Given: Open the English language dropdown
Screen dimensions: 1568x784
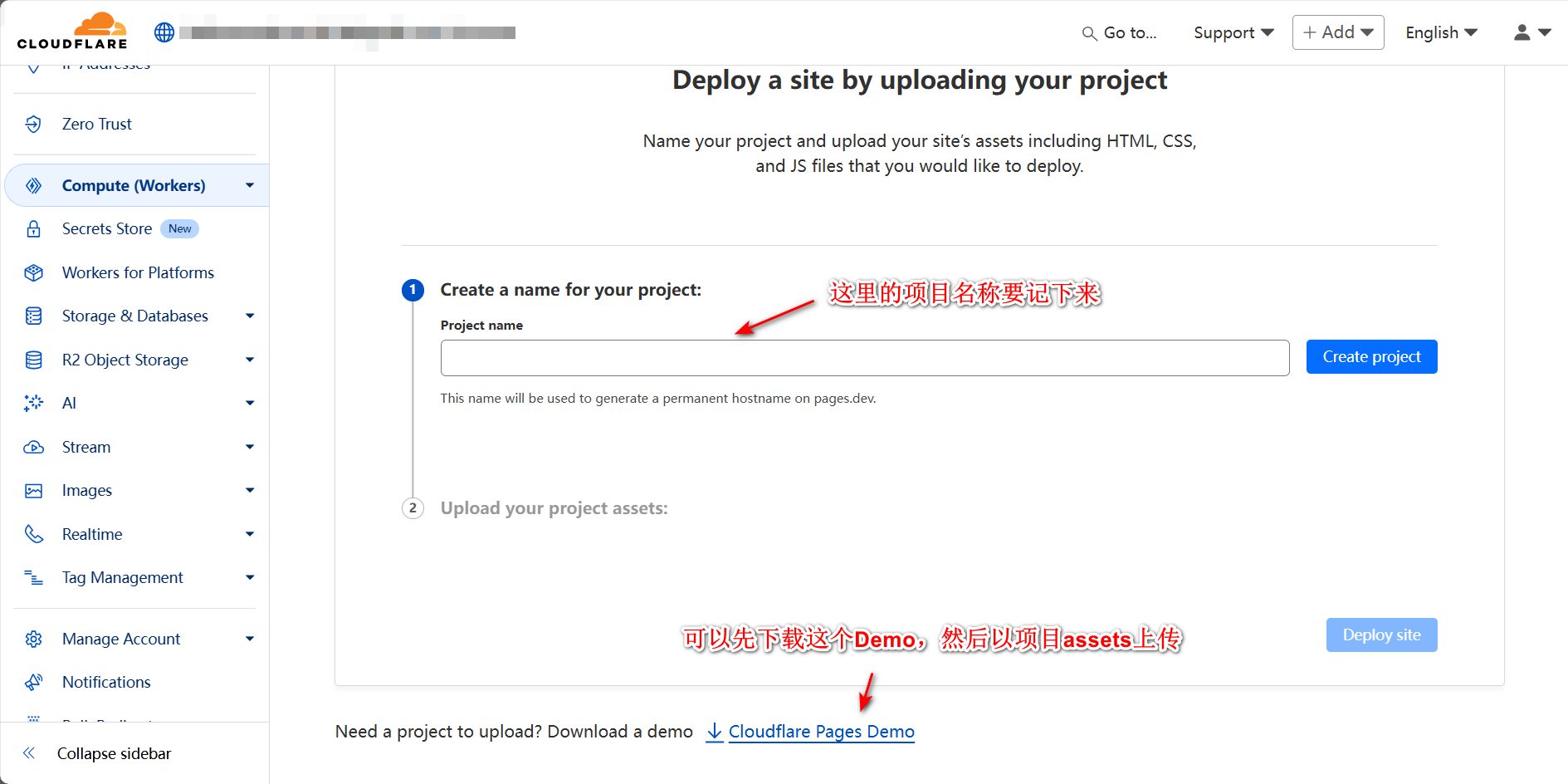Looking at the screenshot, I should click(1441, 32).
